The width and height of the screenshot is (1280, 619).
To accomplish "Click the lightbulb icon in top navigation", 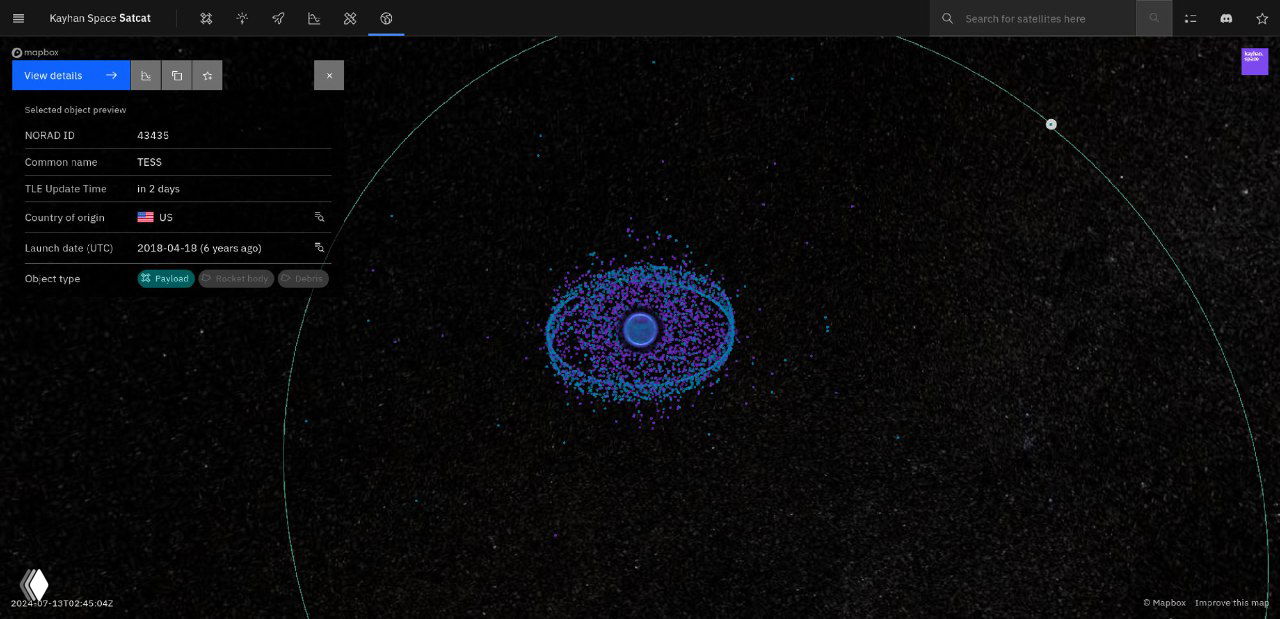I will (242, 18).
